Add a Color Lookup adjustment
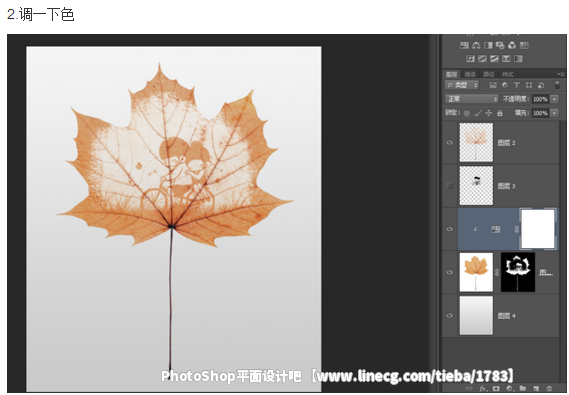 tap(524, 45)
